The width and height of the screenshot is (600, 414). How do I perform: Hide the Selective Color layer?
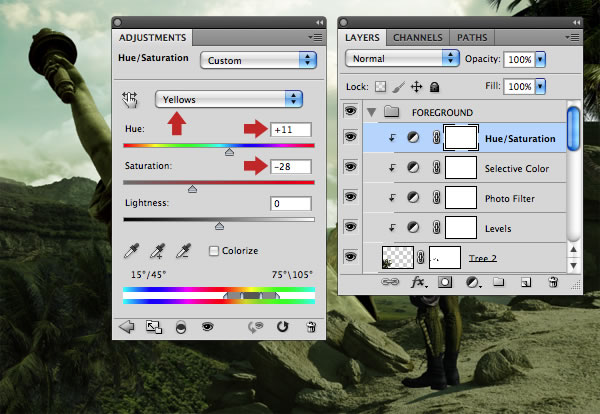351,167
